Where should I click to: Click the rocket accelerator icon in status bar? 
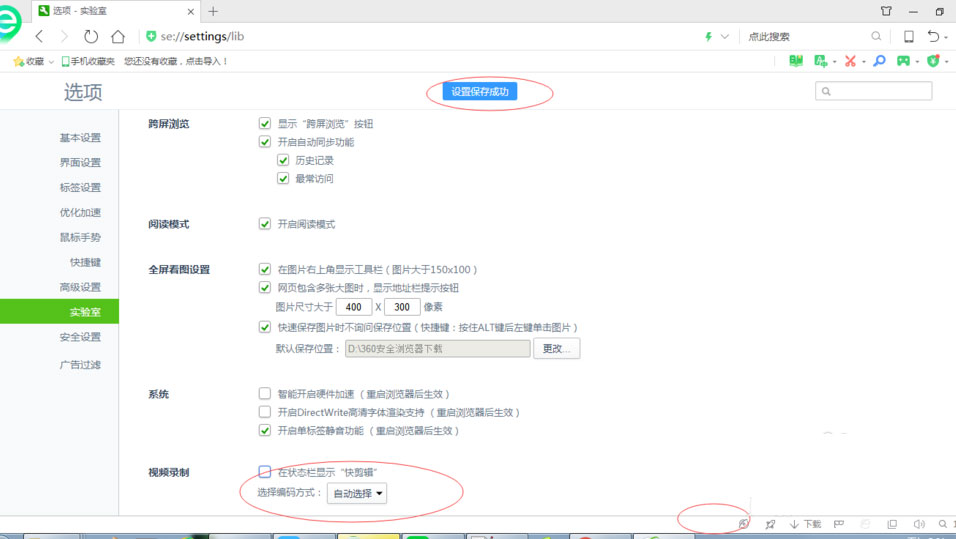pyautogui.click(x=770, y=524)
